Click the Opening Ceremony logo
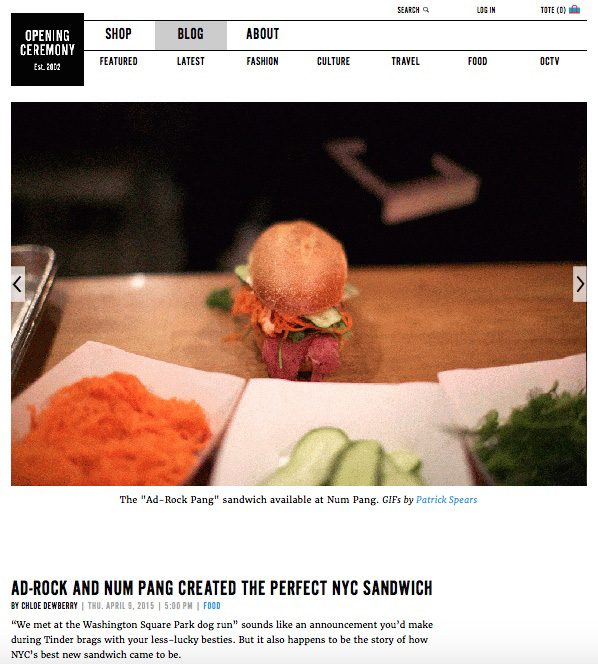 click(47, 50)
